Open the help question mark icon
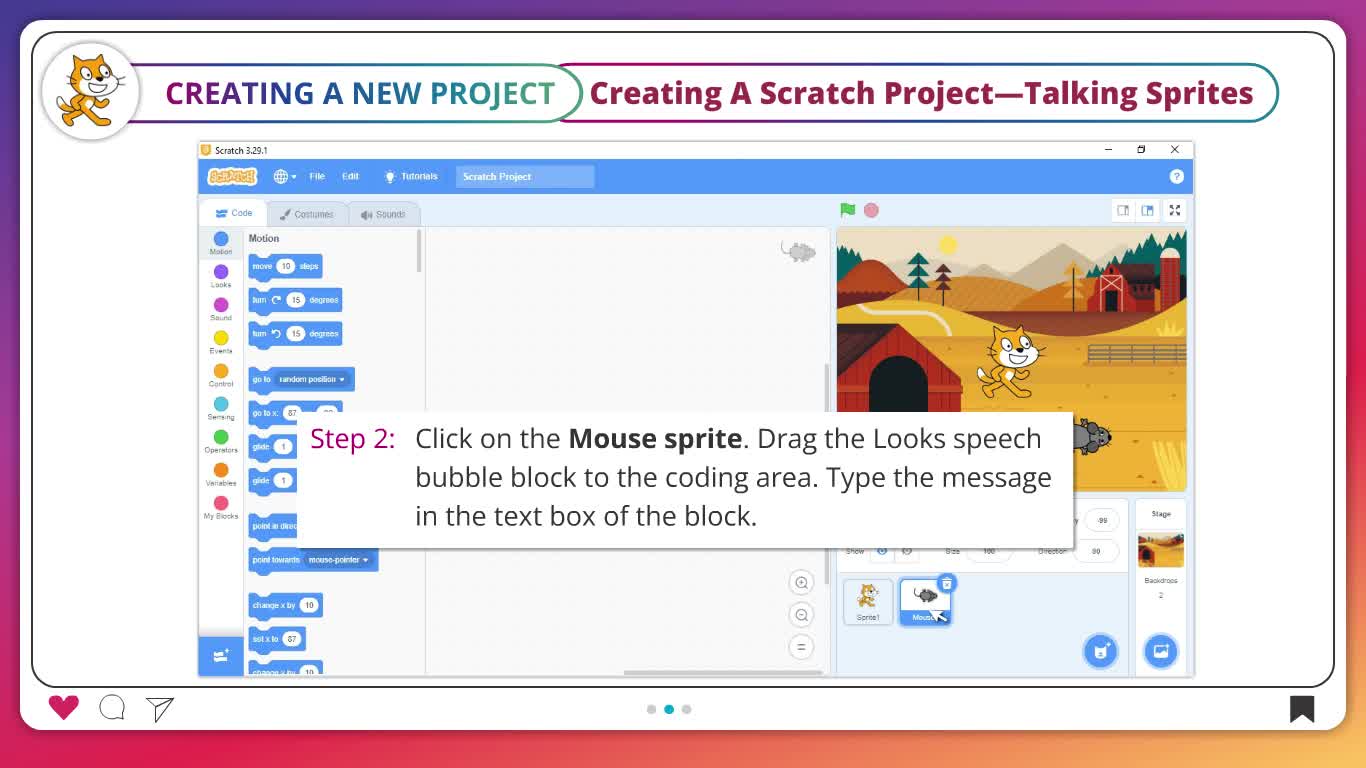The width and height of the screenshot is (1366, 768). coord(1176,177)
